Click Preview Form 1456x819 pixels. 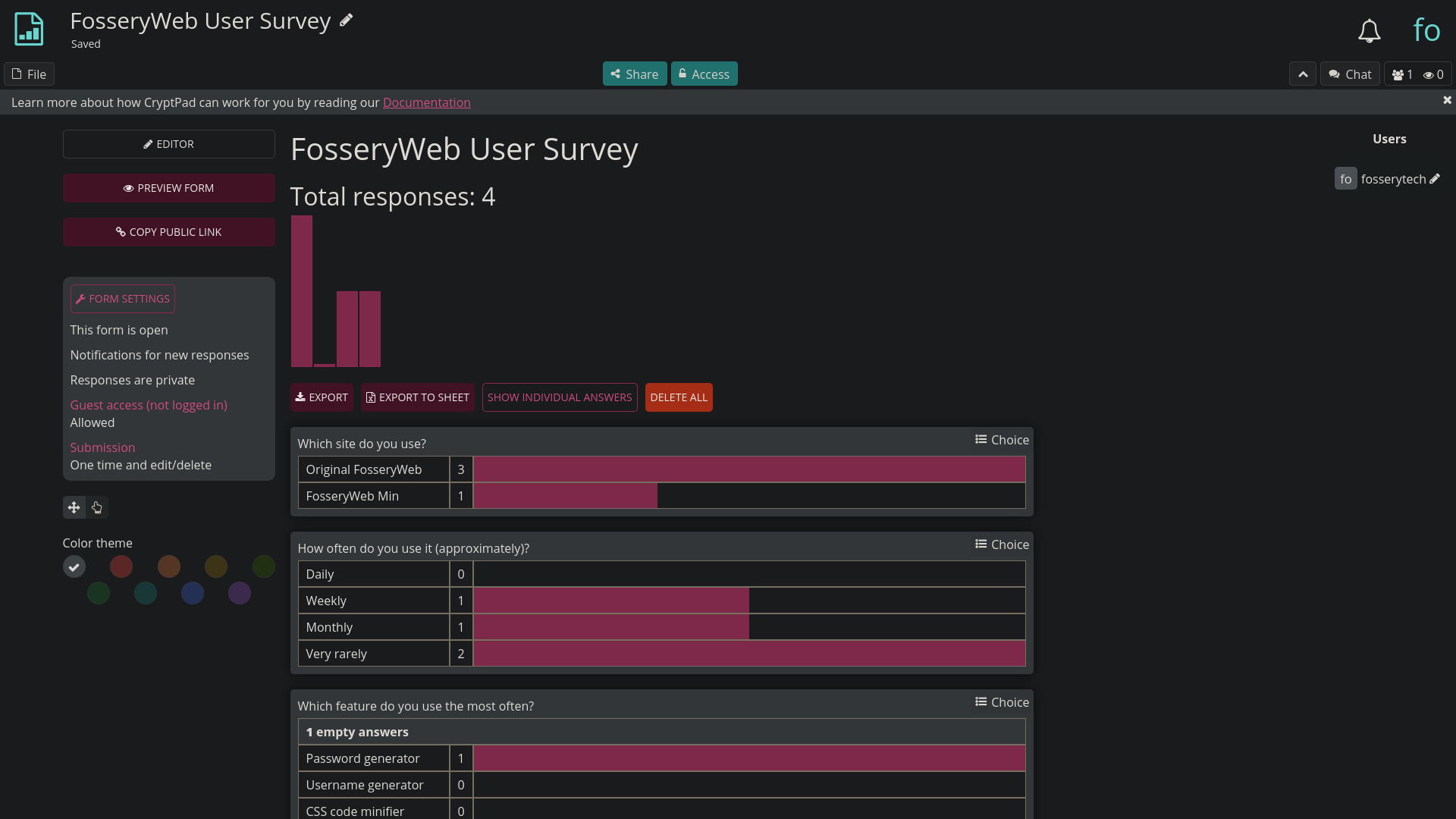click(168, 188)
